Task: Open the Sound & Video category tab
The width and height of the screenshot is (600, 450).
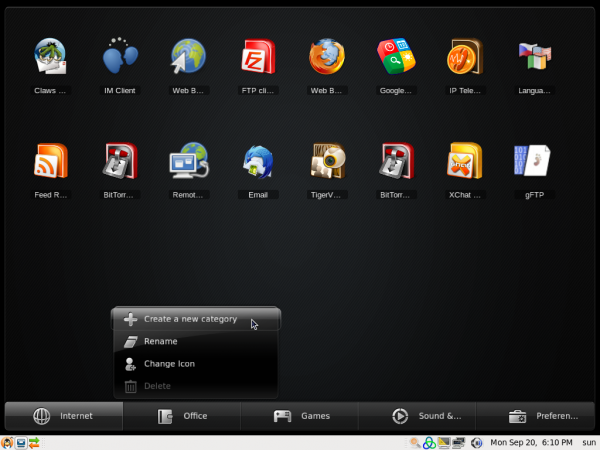Action: 417,416
